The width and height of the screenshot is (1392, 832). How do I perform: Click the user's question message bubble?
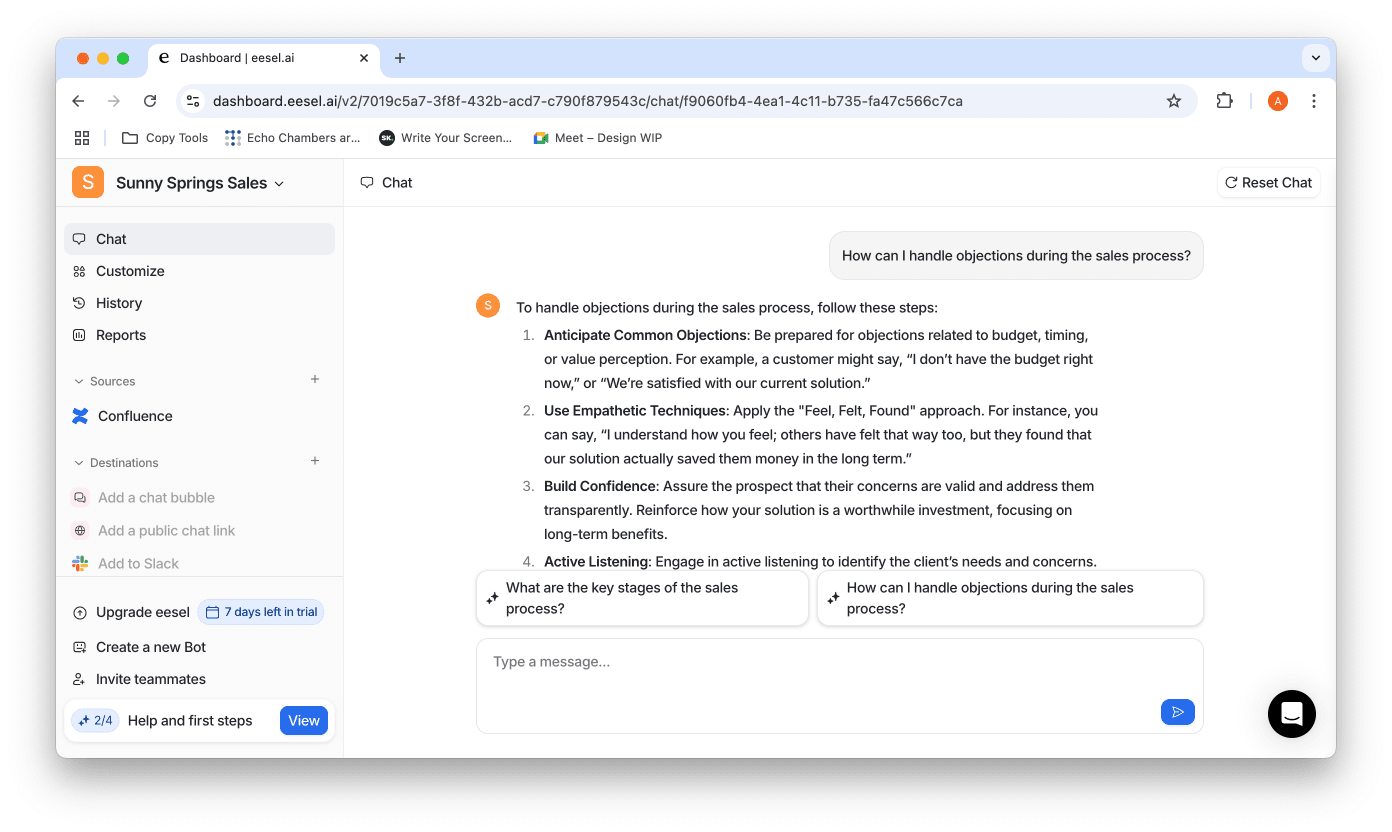tap(1016, 256)
